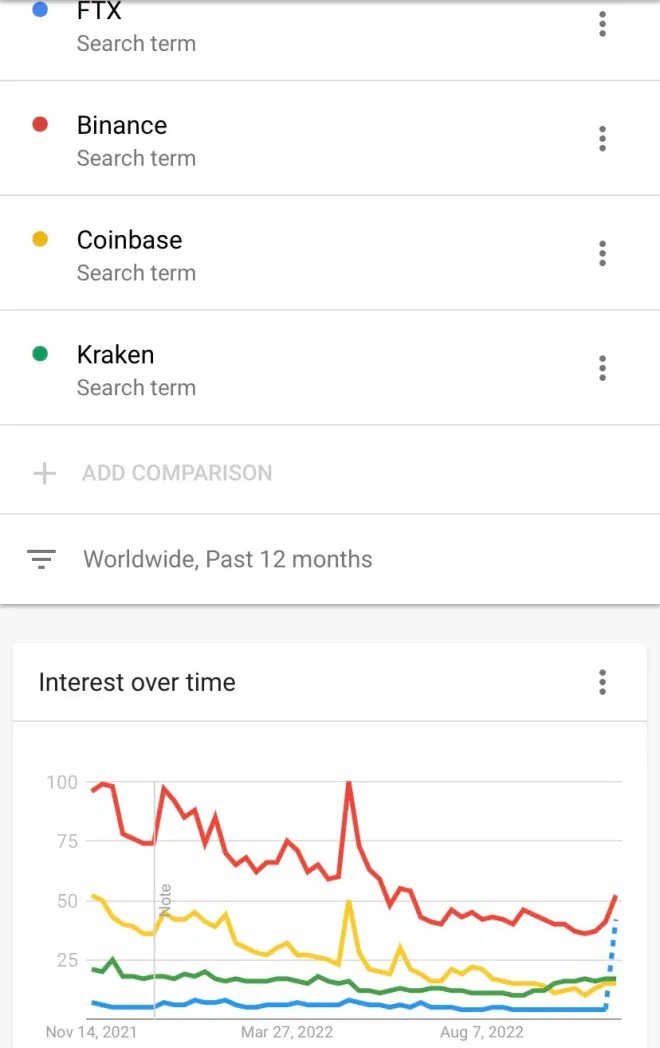Click the yellow Coinbase color dot
This screenshot has width=660, height=1048.
(x=40, y=240)
